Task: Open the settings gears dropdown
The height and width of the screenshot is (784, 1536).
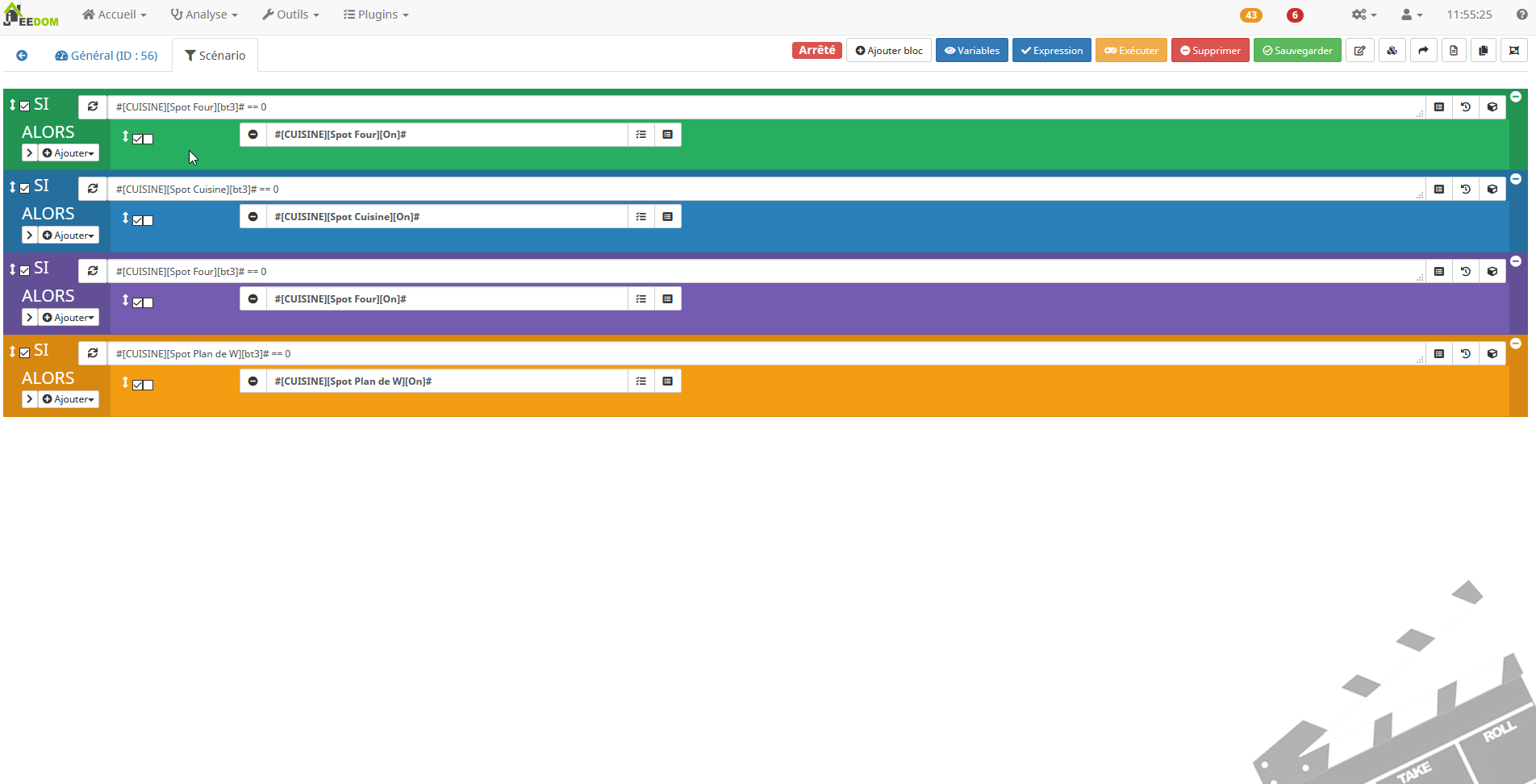Action: coord(1364,15)
